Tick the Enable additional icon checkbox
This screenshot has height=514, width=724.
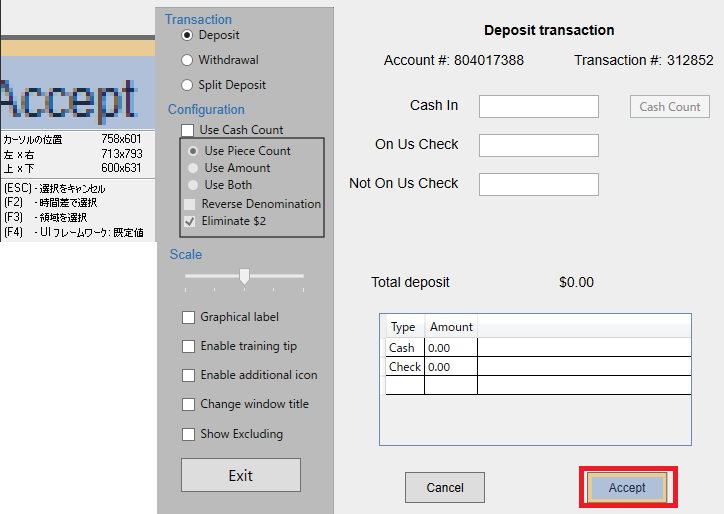(188, 375)
